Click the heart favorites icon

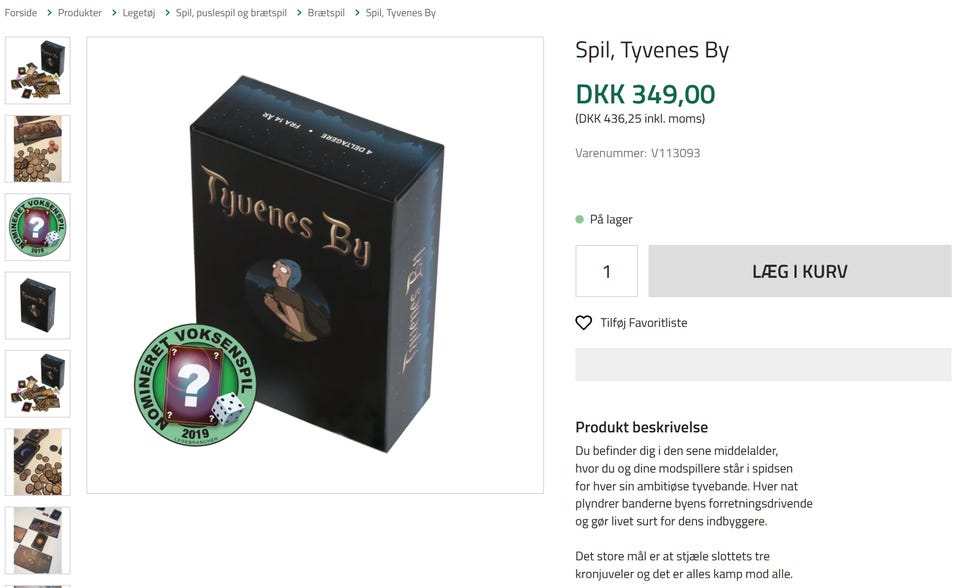click(583, 323)
